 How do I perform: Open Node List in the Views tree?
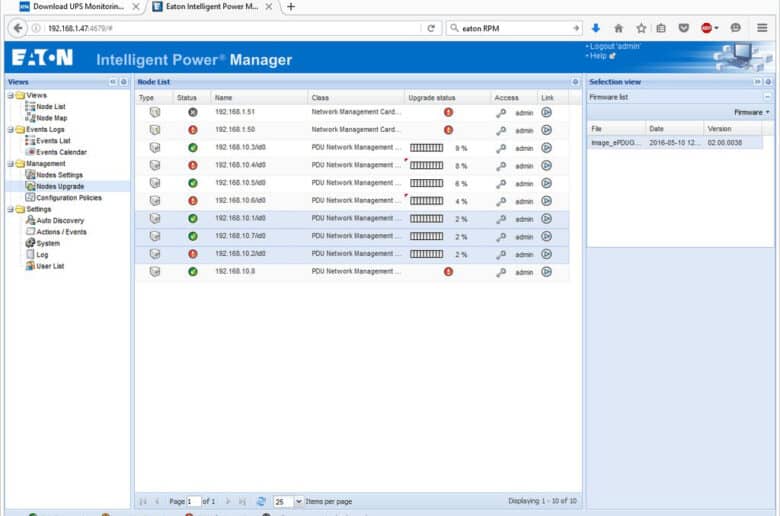51,106
